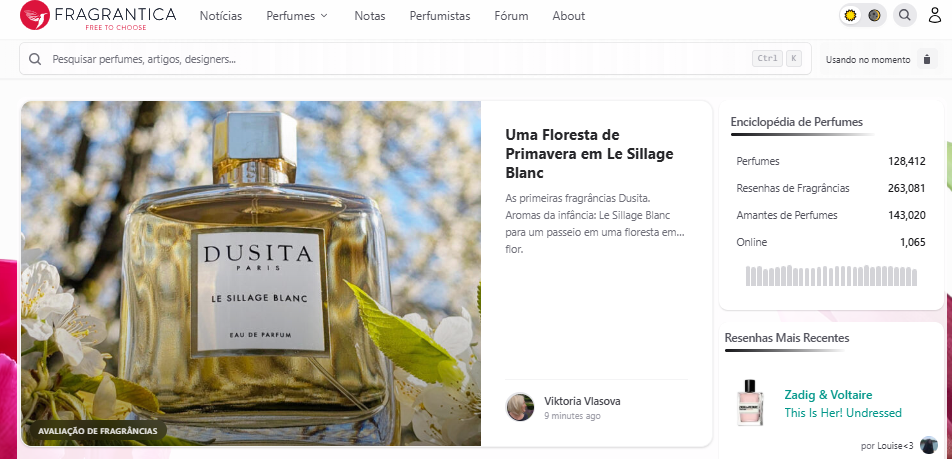Open the user account profile icon
This screenshot has width=952, height=459.
point(934,16)
